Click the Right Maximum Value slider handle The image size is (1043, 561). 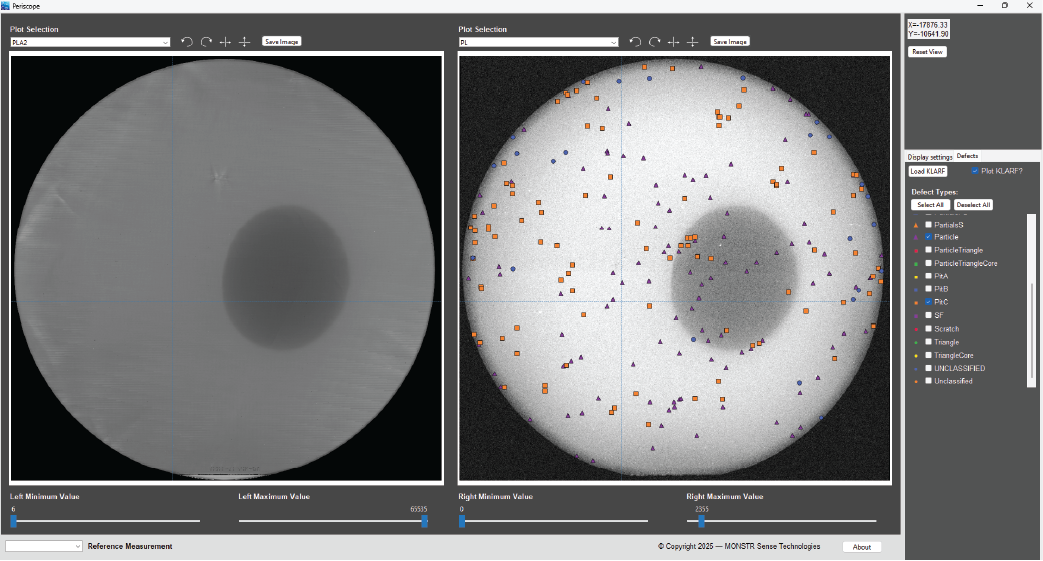coord(701,521)
